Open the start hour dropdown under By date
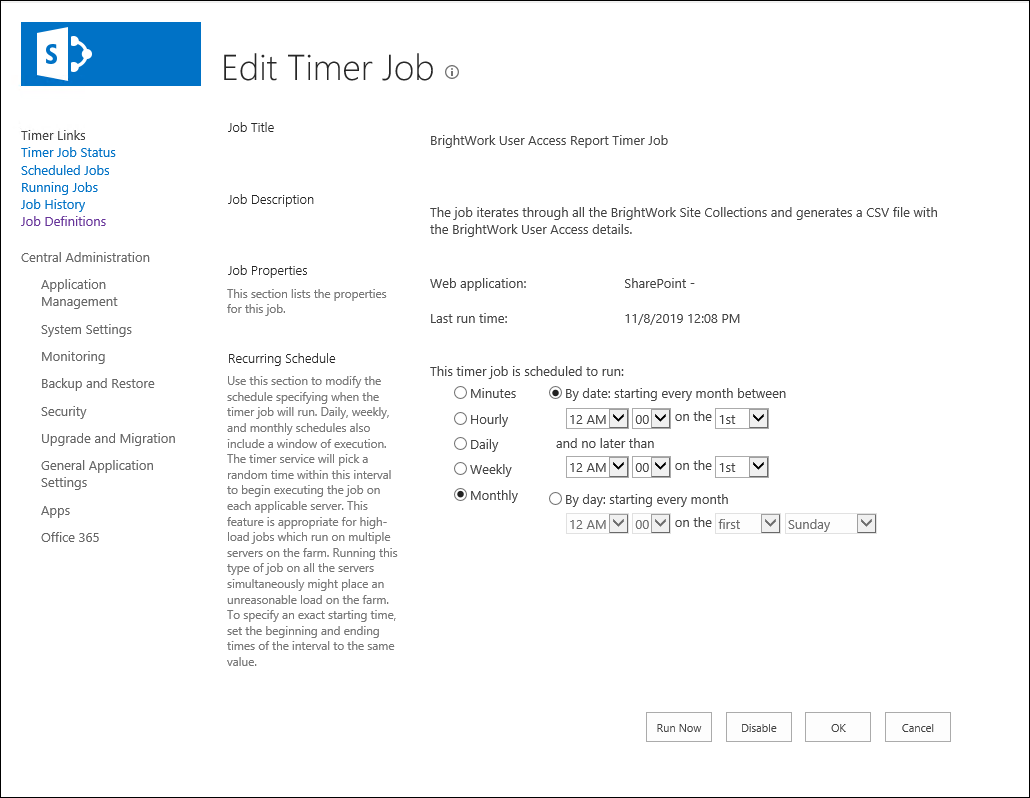Viewport: 1030px width, 798px height. (x=596, y=418)
